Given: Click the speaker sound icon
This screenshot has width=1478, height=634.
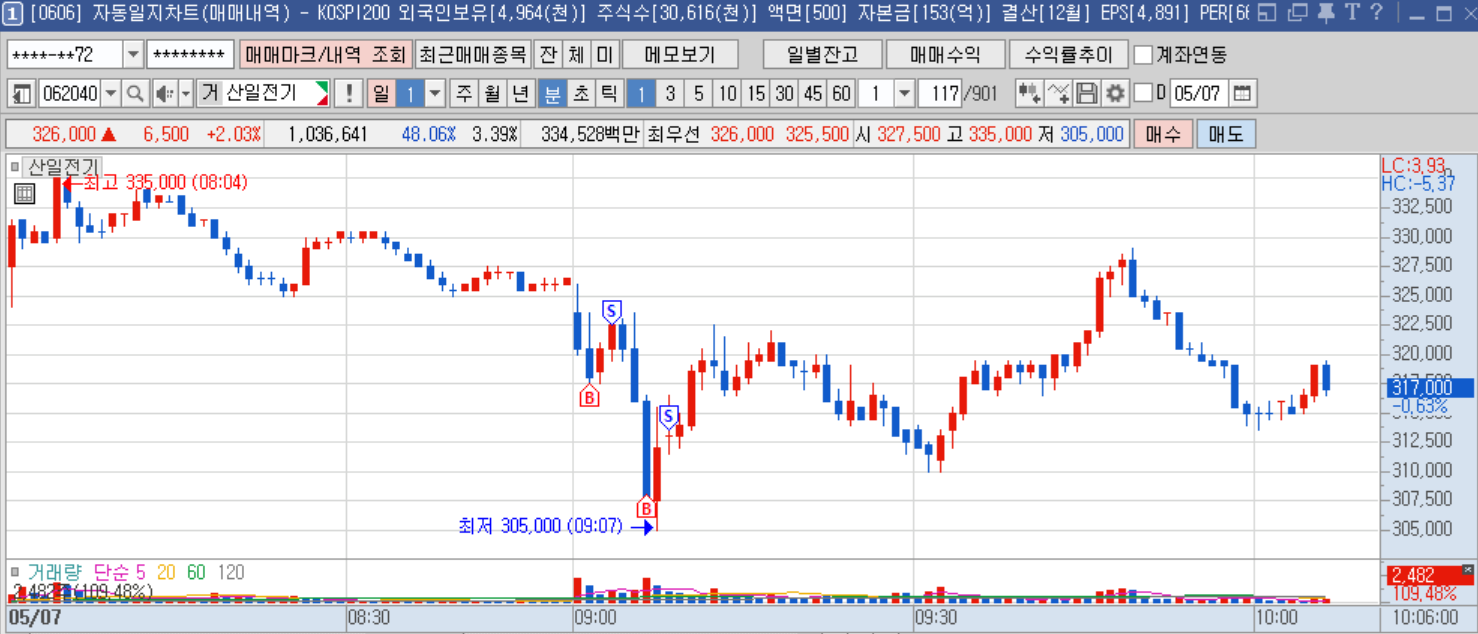Looking at the screenshot, I should (164, 94).
